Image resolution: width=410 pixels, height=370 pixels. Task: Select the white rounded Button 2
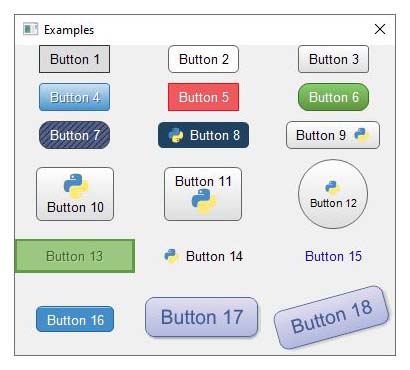tap(204, 59)
